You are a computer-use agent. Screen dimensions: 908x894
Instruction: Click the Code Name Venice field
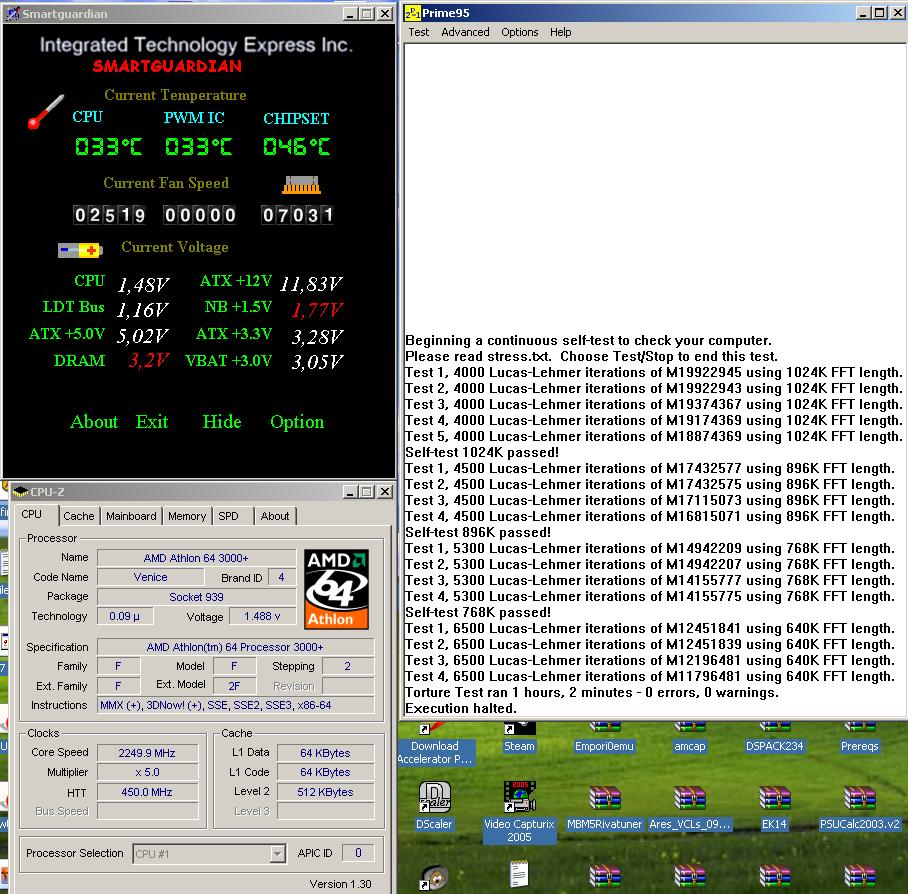[x=151, y=577]
